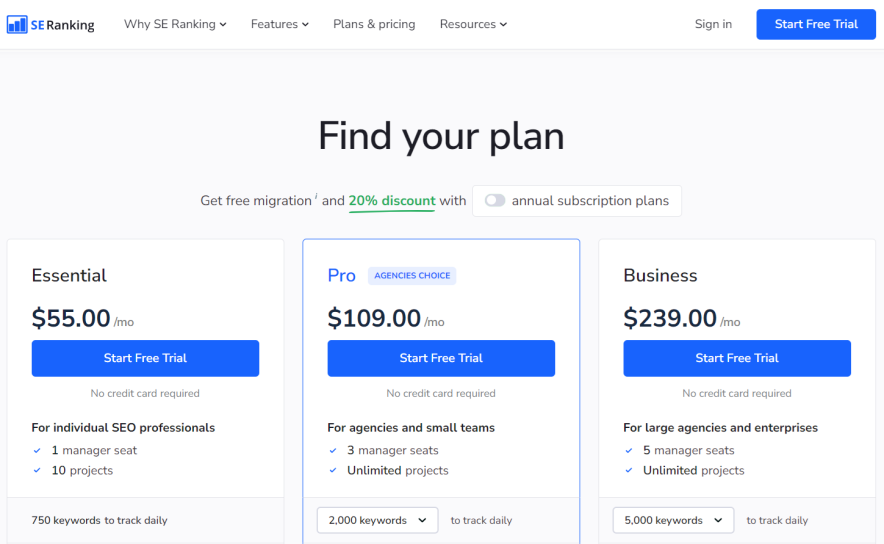Expand the Why SE Ranking menu

[x=175, y=24]
